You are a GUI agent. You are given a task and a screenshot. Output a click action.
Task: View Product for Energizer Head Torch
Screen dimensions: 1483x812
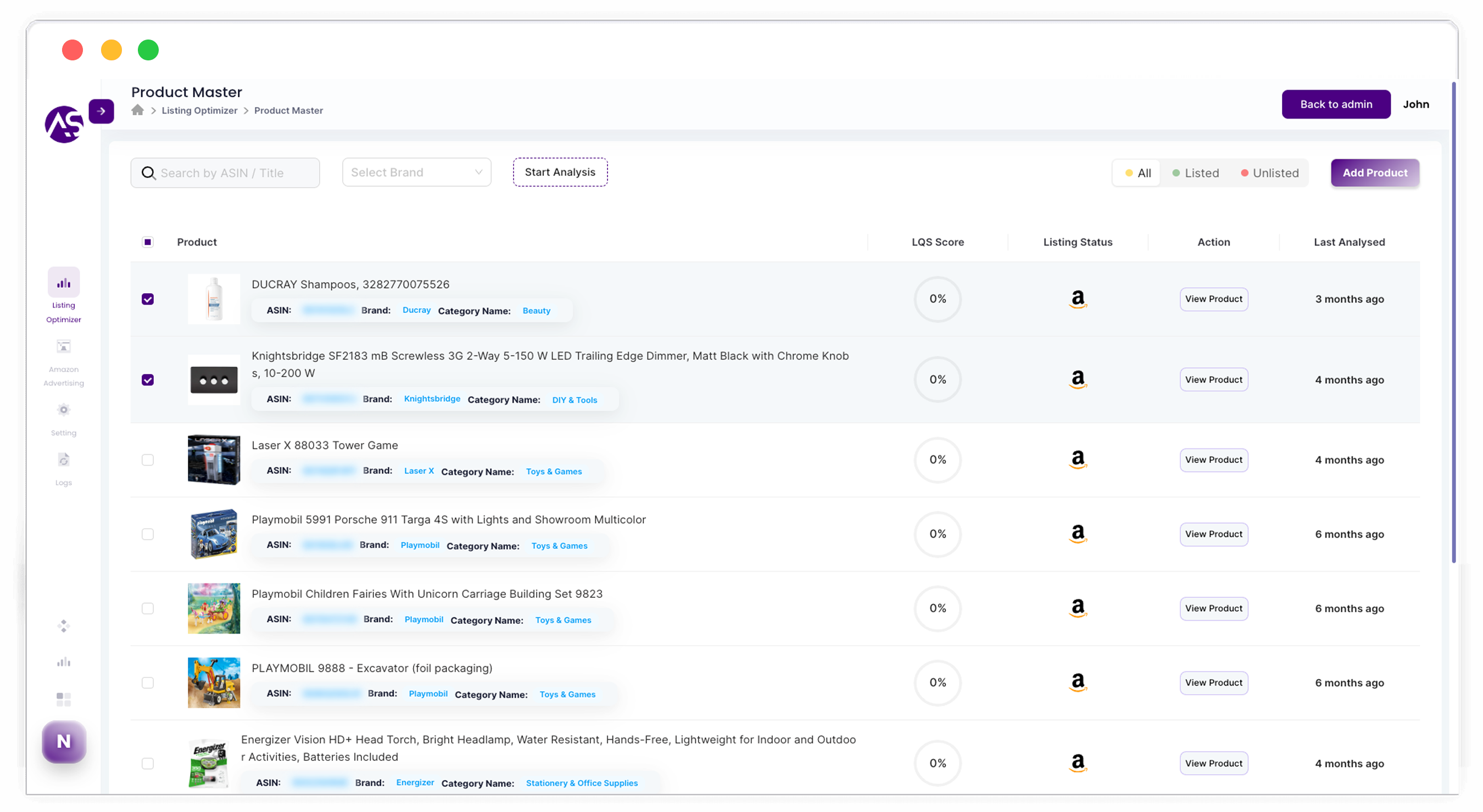click(1213, 763)
